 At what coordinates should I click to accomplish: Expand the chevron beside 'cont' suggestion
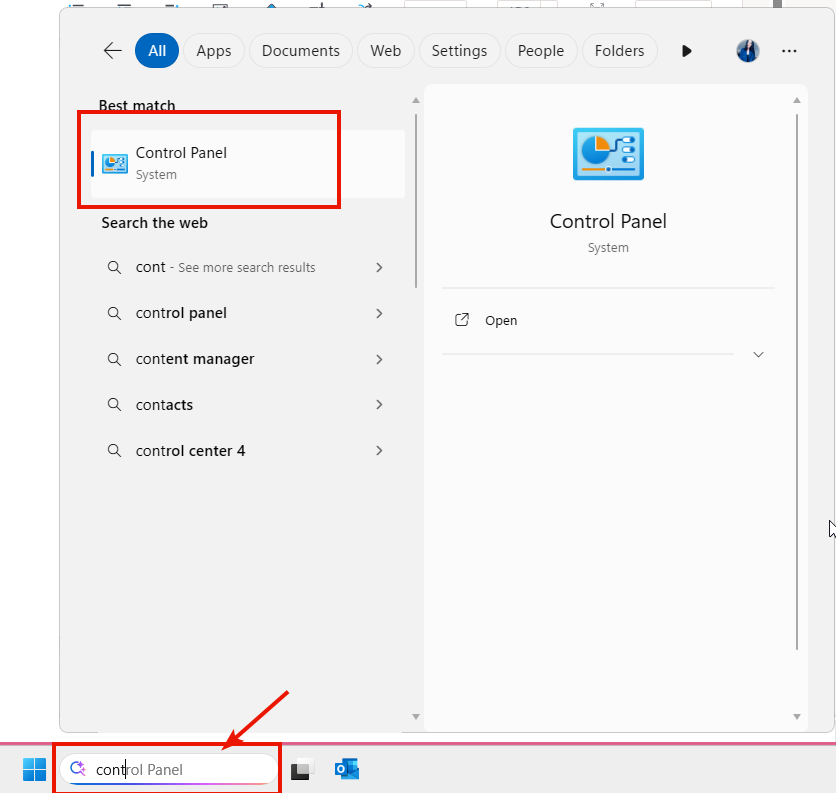379,267
